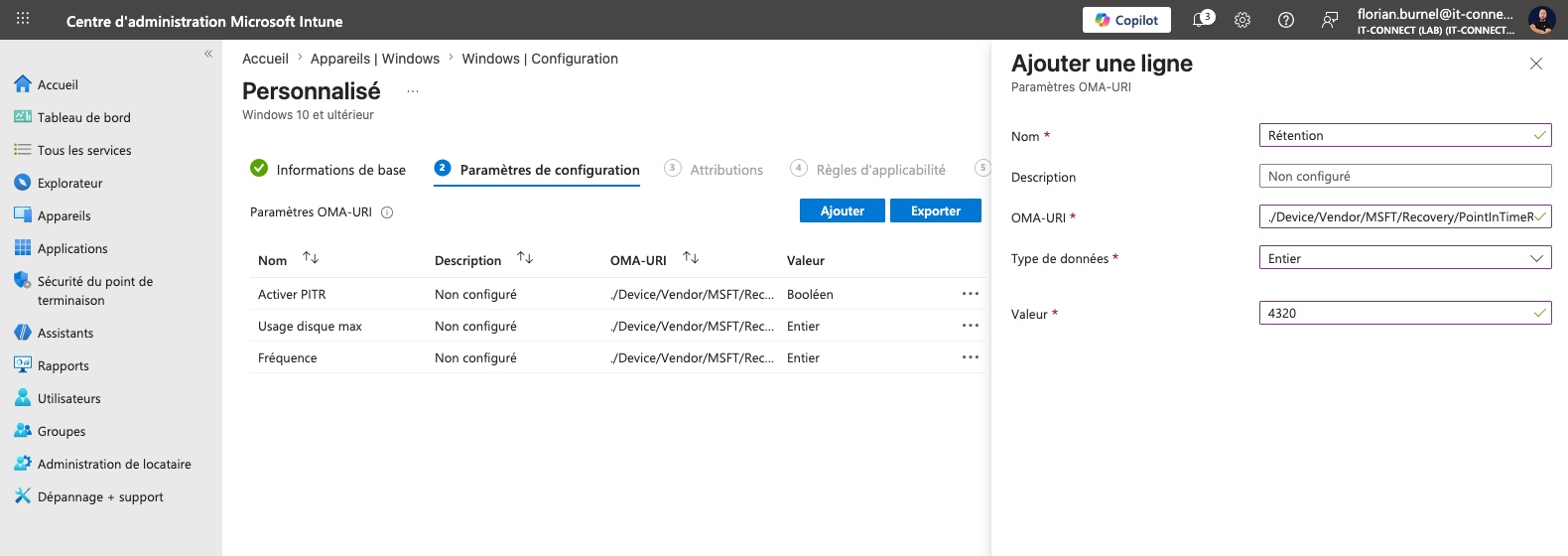Select Paramètres de configuration step
This screenshot has height=556, width=1568.
point(537,170)
